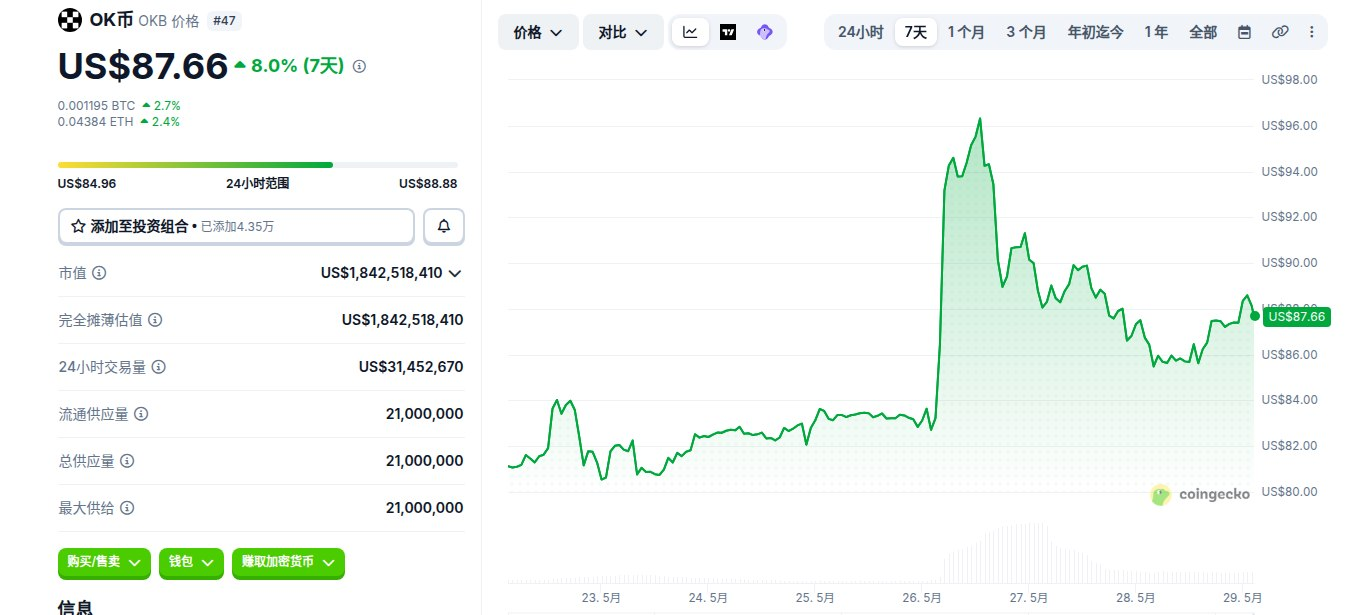
Task: Open the 7-day change info icon
Action: 360,66
